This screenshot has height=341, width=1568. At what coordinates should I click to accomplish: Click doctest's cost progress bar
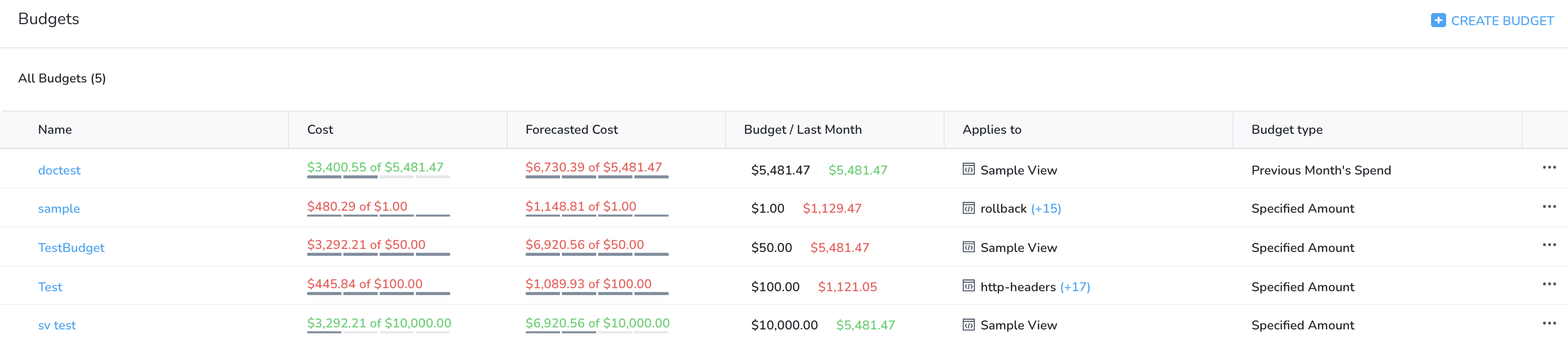click(x=378, y=177)
